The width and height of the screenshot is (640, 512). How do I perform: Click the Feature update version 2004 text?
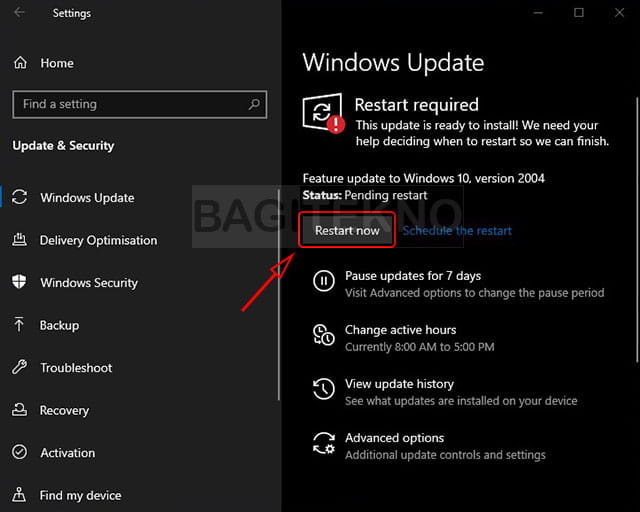424,178
